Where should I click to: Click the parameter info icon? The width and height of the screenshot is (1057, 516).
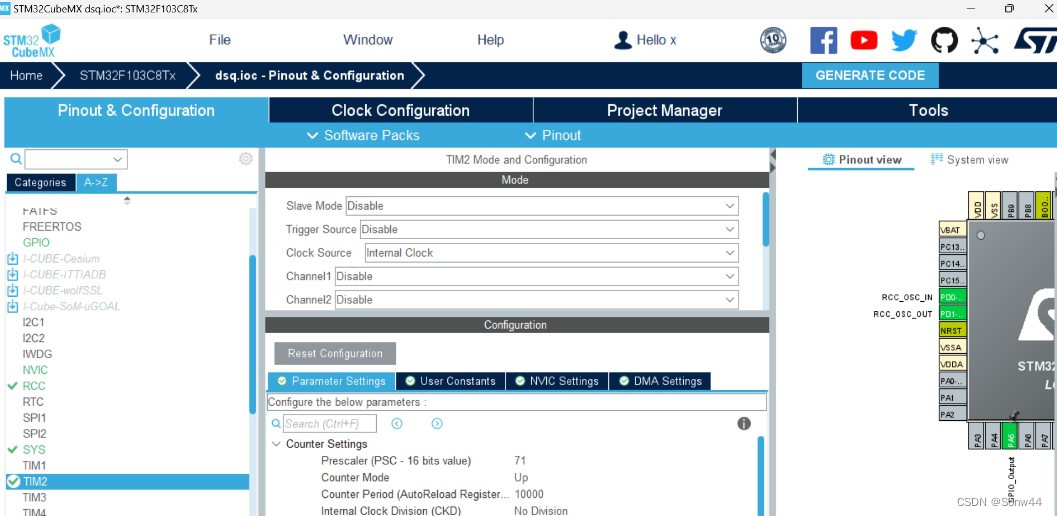(x=744, y=424)
